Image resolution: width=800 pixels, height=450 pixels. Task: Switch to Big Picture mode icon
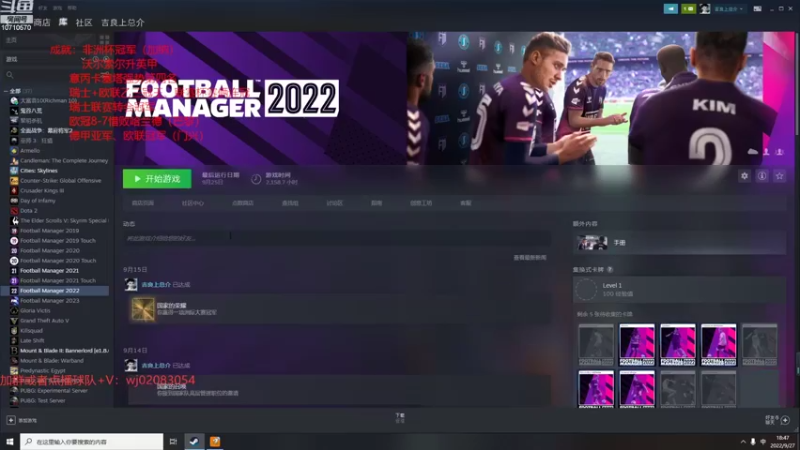pyautogui.click(x=758, y=9)
